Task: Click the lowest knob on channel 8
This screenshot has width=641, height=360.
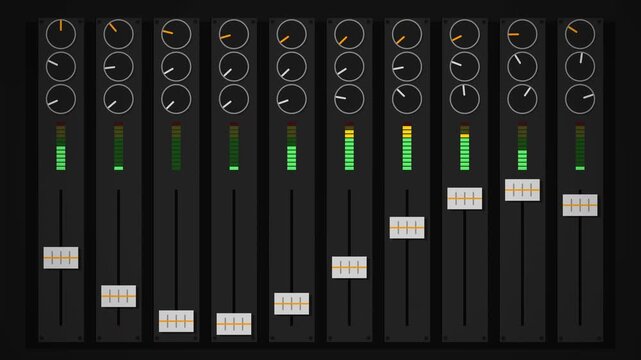Action: point(464,99)
